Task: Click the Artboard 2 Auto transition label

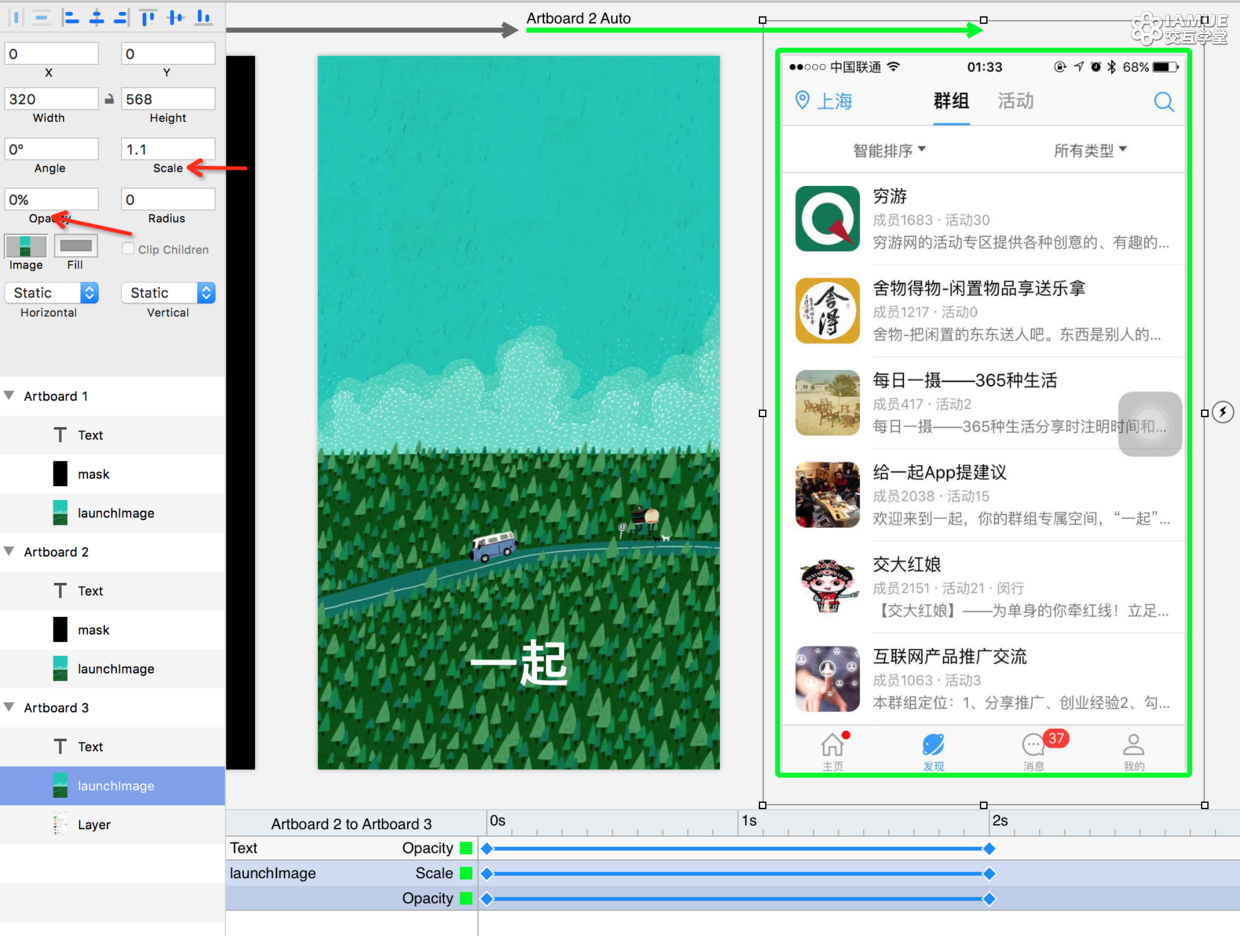Action: tap(579, 18)
